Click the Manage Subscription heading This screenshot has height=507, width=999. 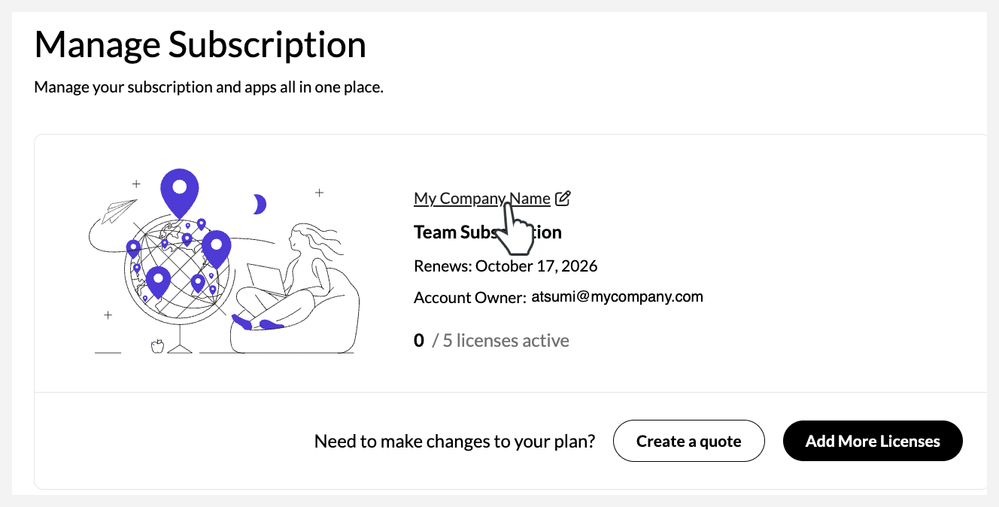(x=200, y=44)
